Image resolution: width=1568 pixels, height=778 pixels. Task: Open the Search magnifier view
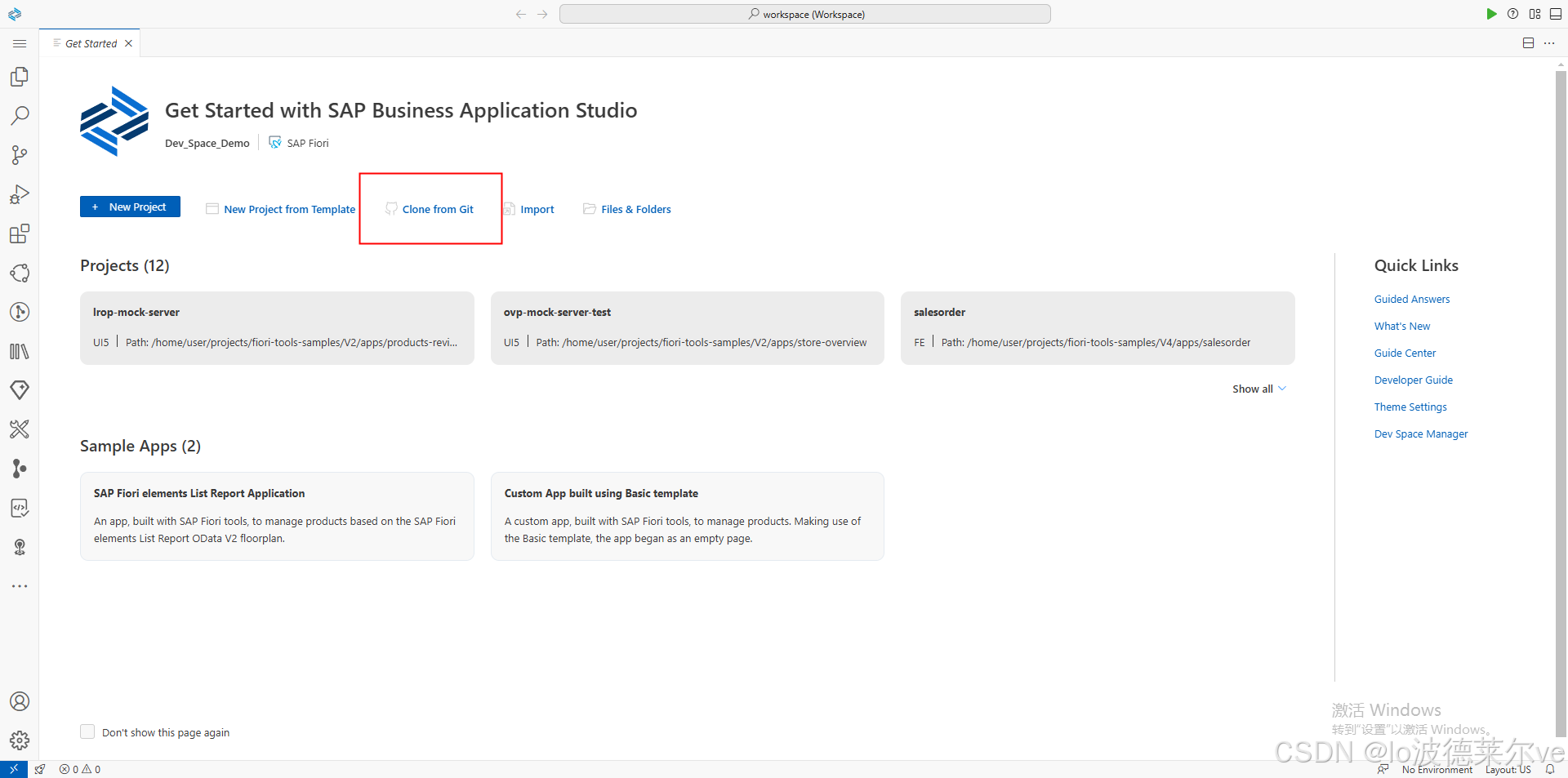[20, 116]
